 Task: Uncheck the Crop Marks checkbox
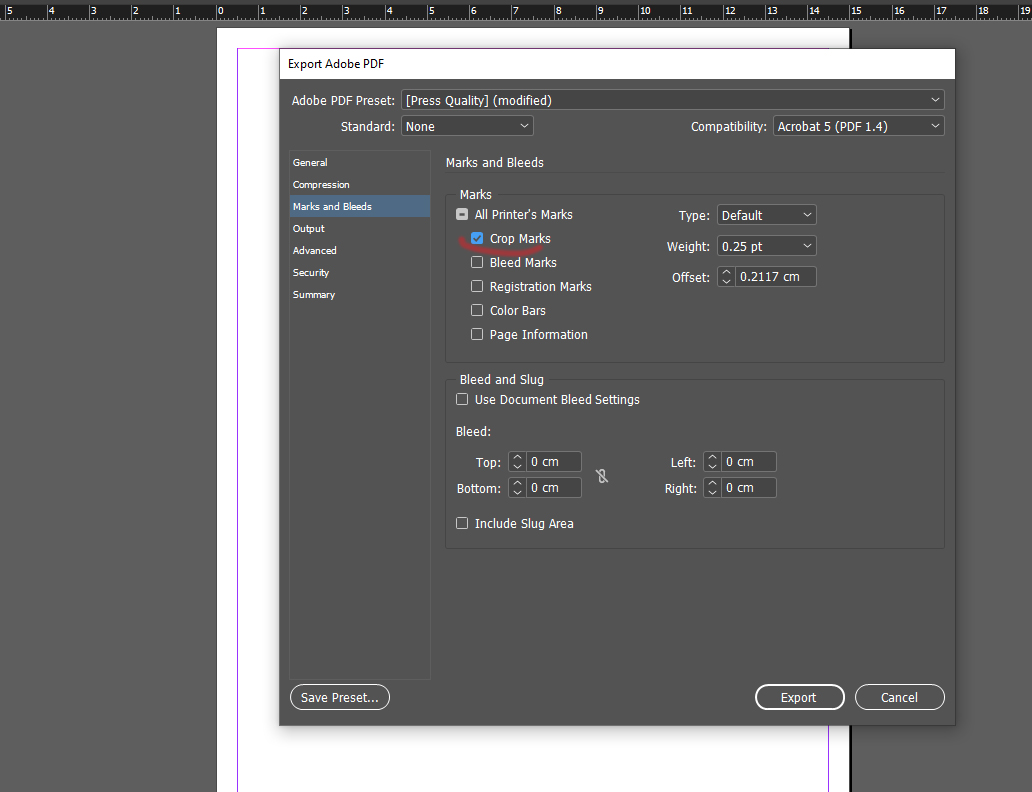click(477, 239)
